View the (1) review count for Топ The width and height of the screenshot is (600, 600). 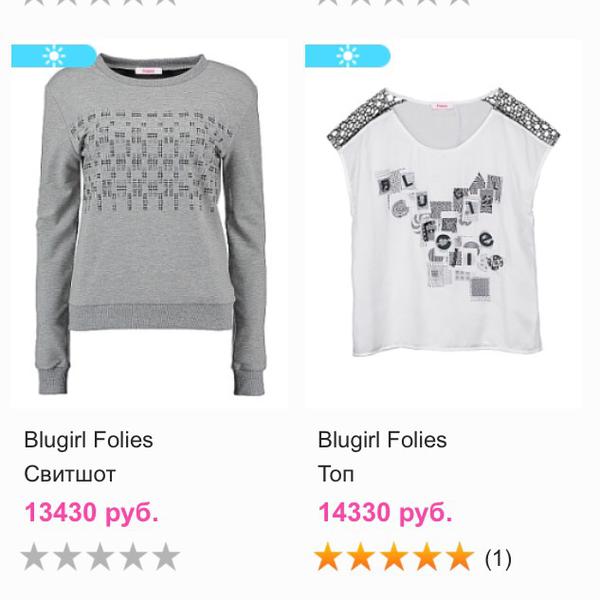(497, 557)
